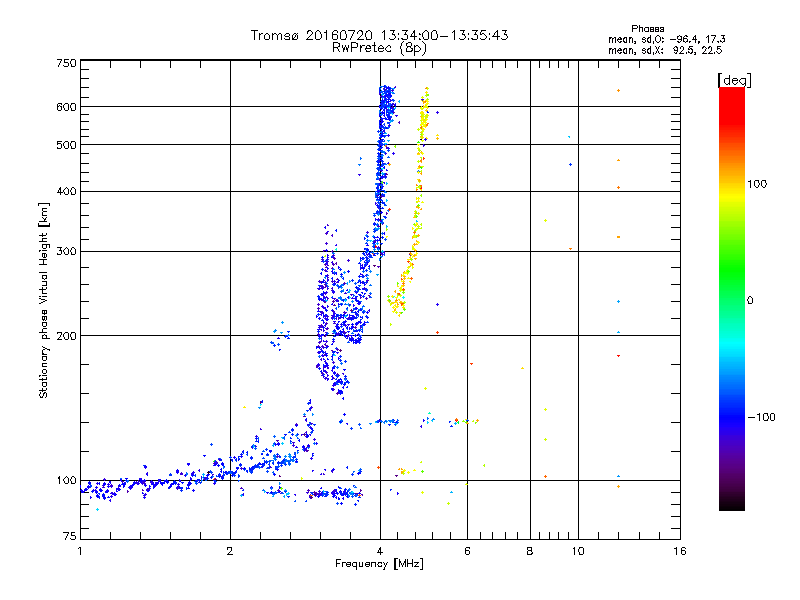Click the x-axis label '1'
The width and height of the screenshot is (800, 600).
pos(80,551)
